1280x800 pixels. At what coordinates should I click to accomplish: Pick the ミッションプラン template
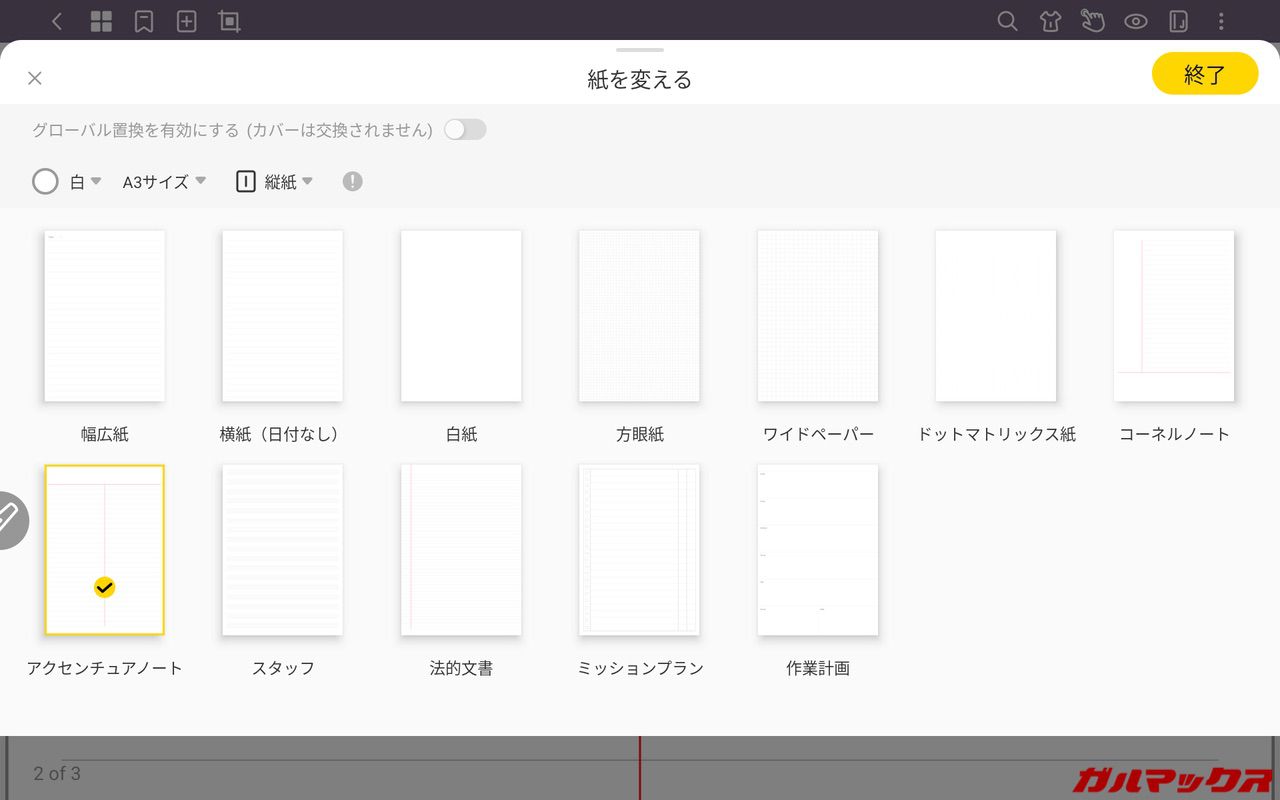[639, 550]
